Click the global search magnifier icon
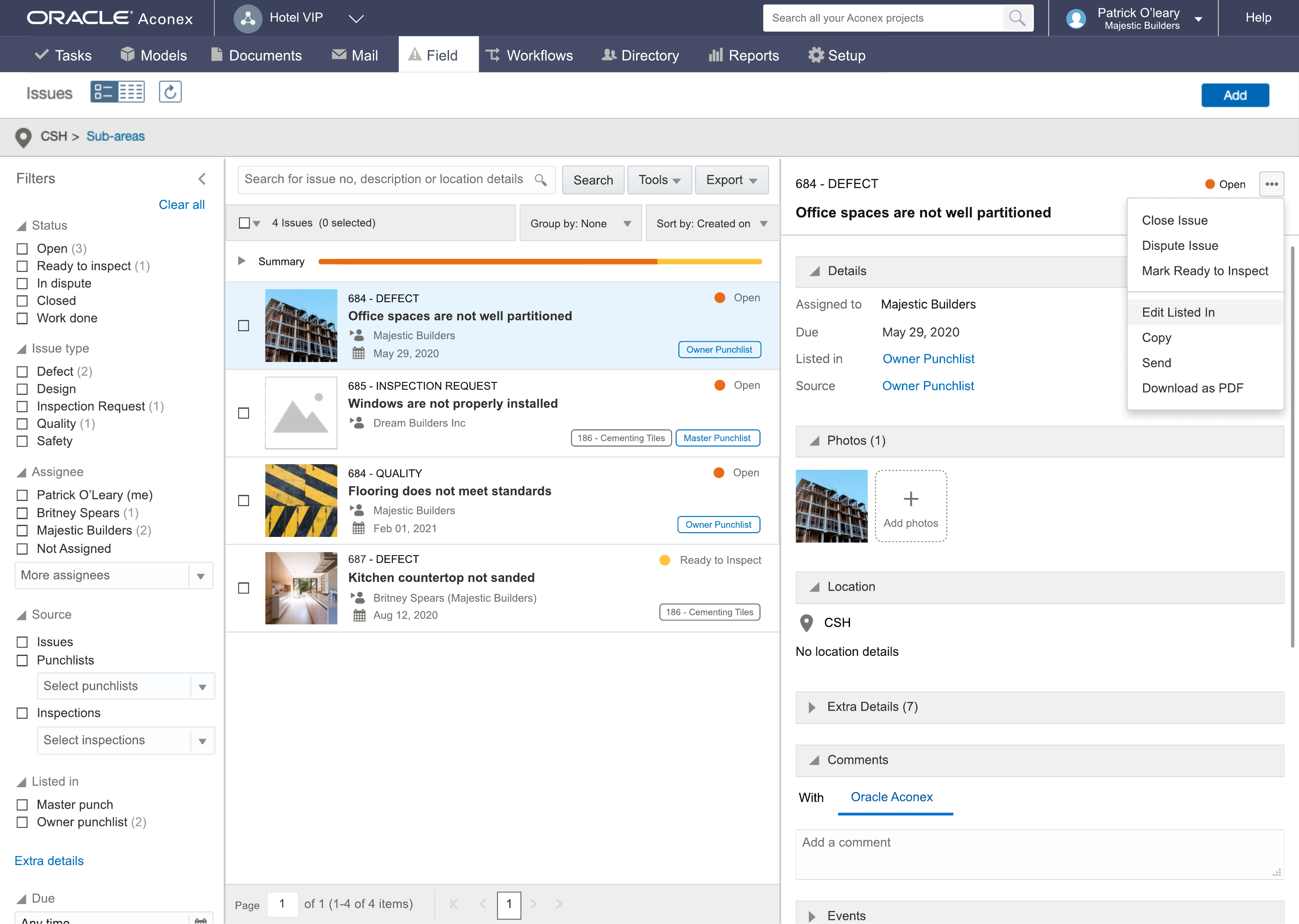1299x924 pixels. pos(1017,18)
